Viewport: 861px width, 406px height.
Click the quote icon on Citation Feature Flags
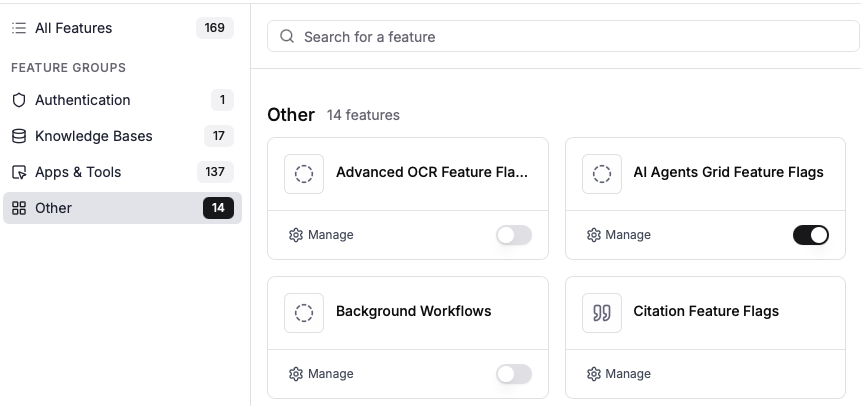(601, 312)
